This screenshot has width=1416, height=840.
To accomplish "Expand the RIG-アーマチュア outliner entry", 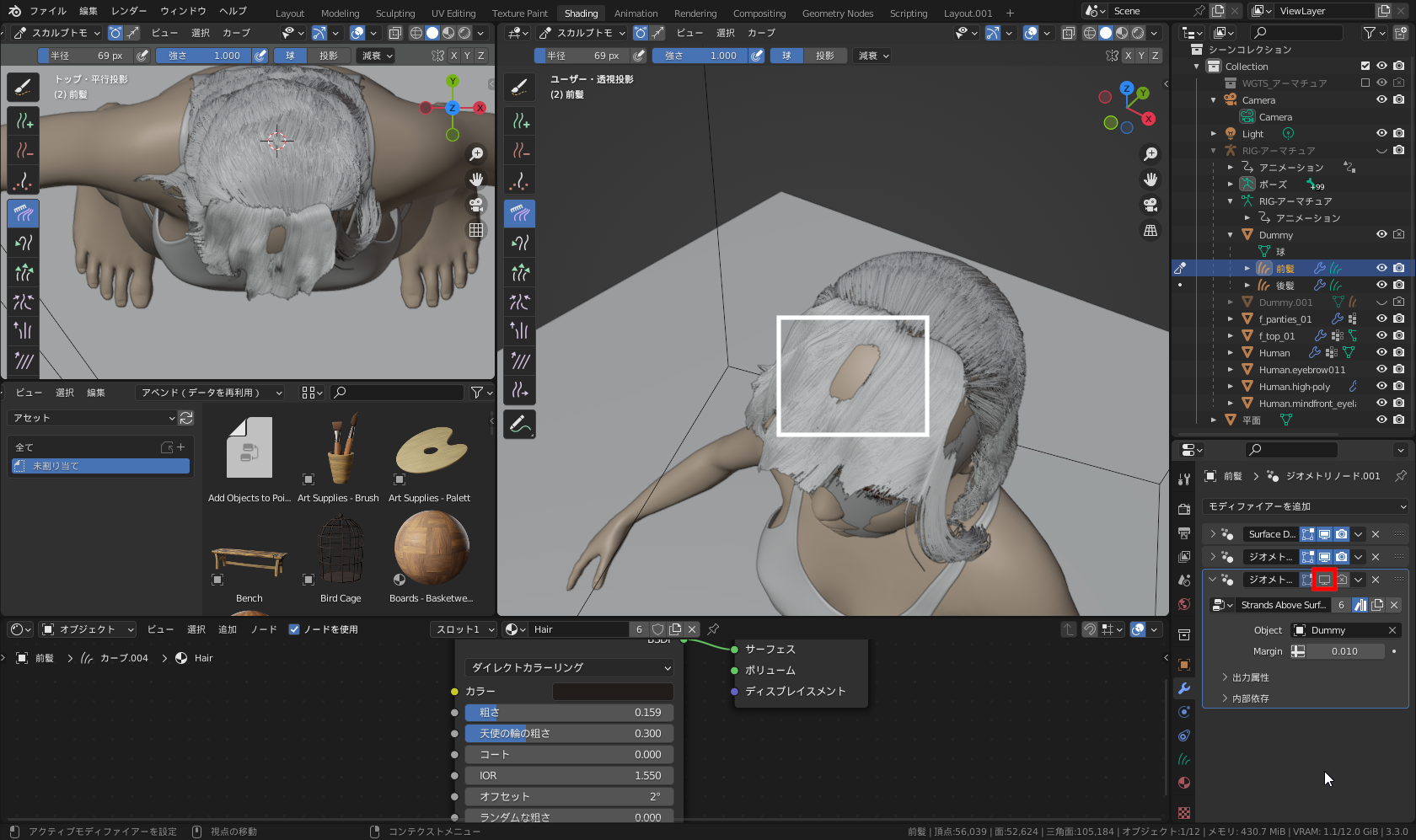I will pos(1215,150).
